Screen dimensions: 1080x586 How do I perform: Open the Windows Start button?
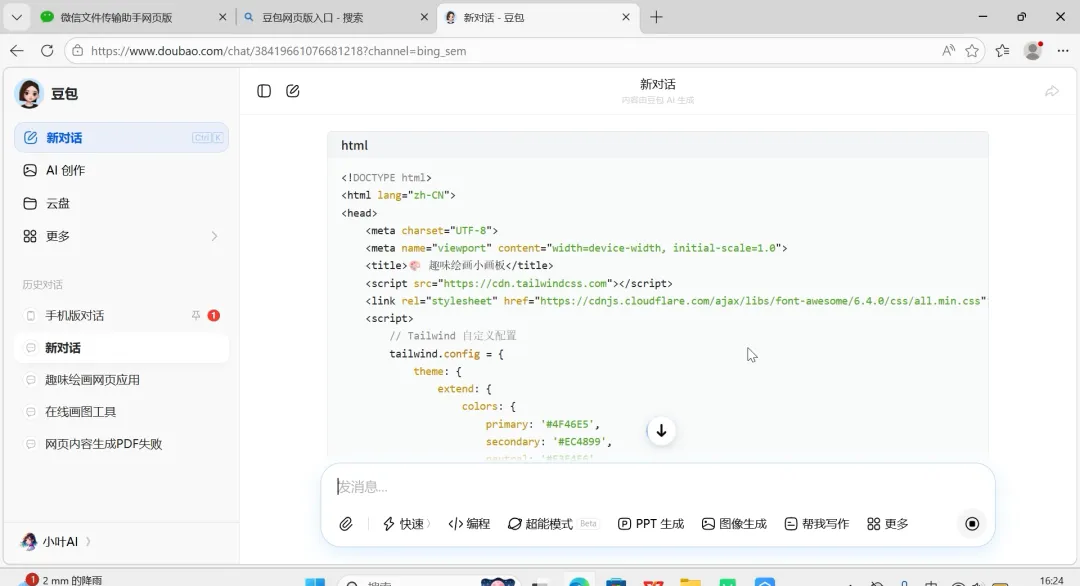click(x=315, y=583)
